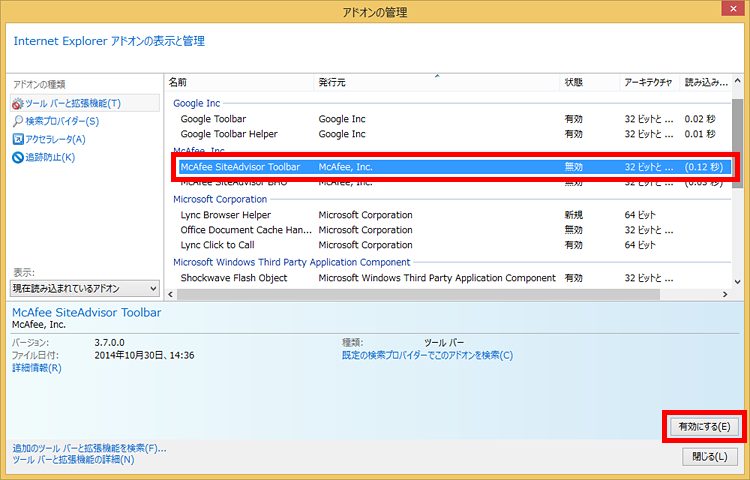Open ツール バーと拡張機能の詳細(N) link
Screen dimensions: 750x480
click(73, 460)
